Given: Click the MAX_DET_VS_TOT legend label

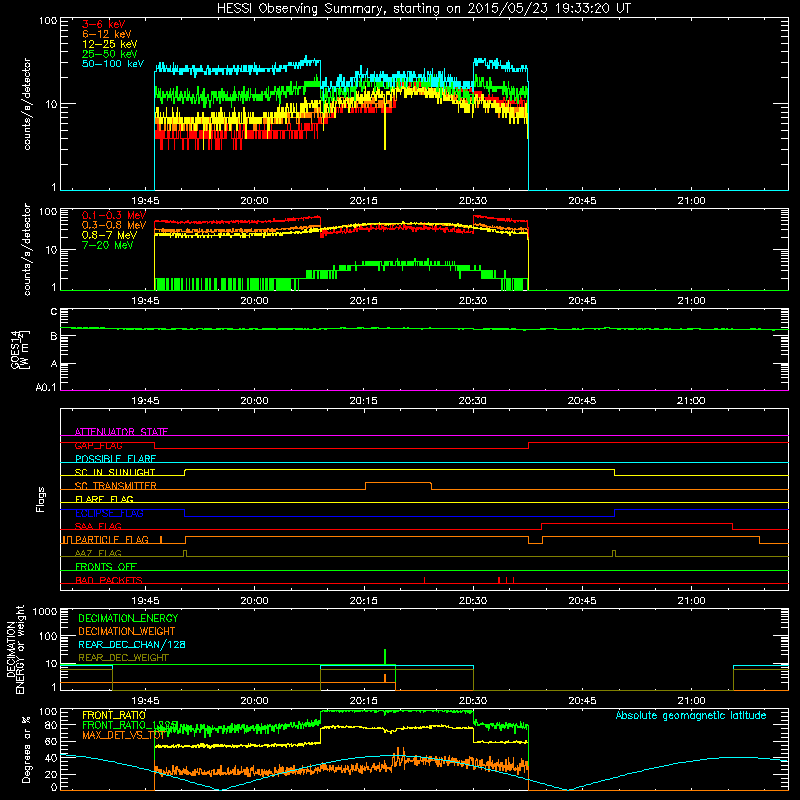Looking at the screenshot, I should (x=123, y=735).
